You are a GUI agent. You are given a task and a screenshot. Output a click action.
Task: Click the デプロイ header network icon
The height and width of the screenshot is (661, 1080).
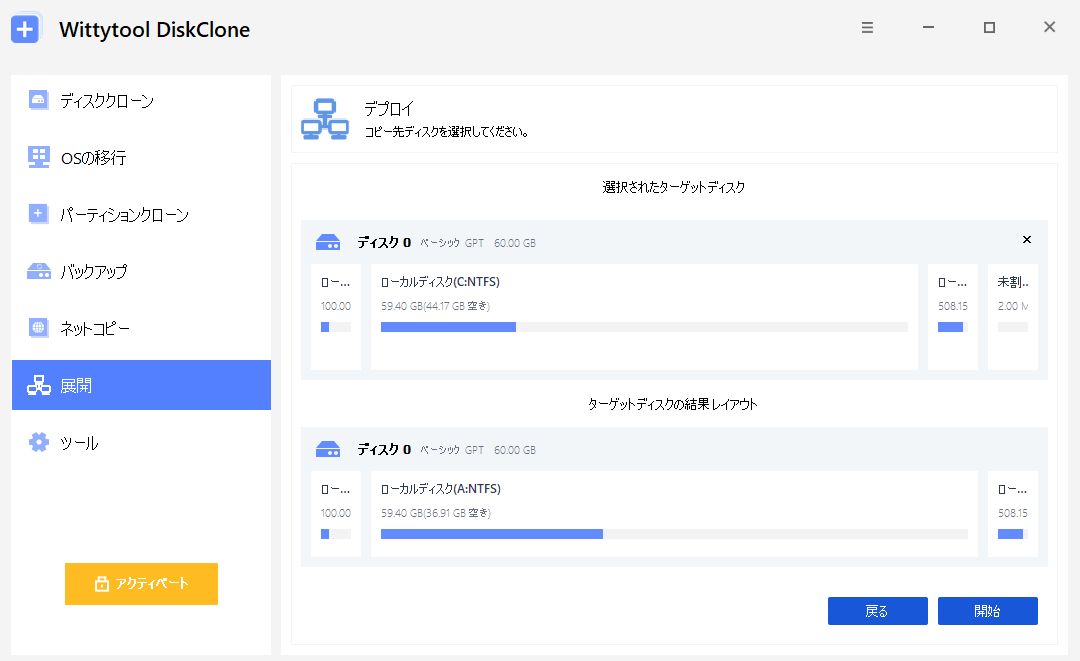[324, 119]
